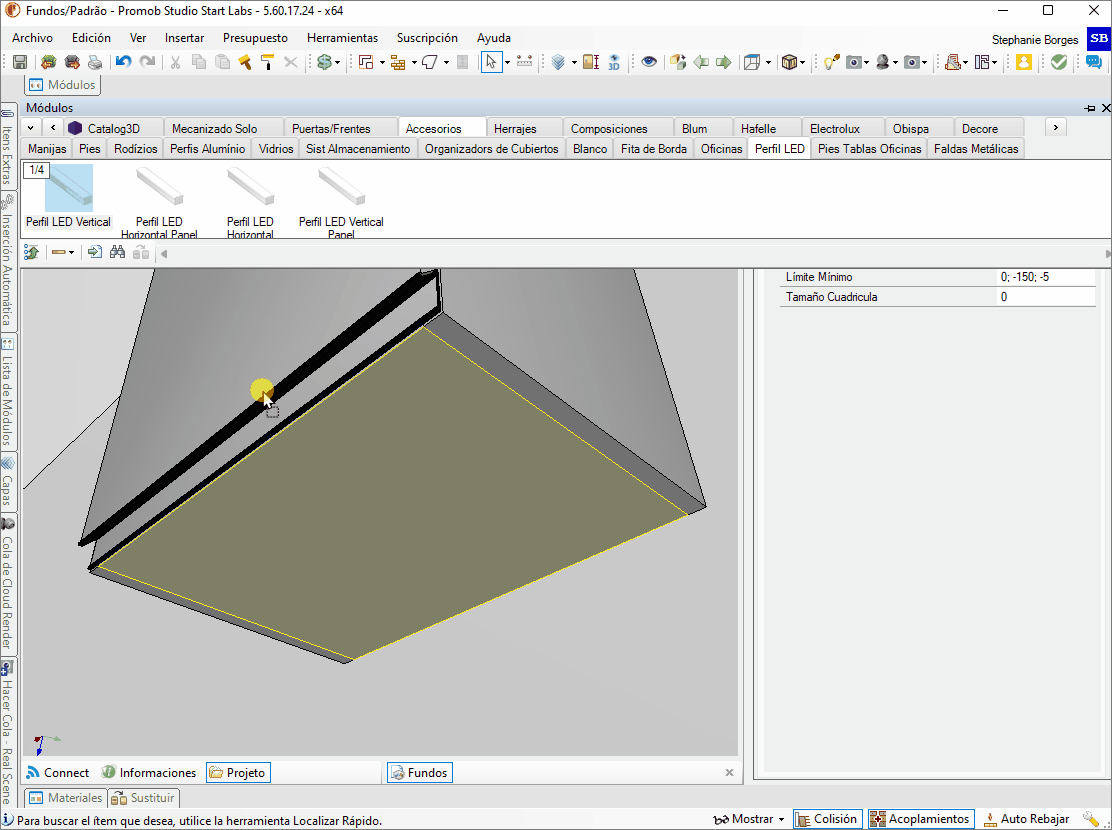Open the Presupuesto menu

[x=255, y=38]
